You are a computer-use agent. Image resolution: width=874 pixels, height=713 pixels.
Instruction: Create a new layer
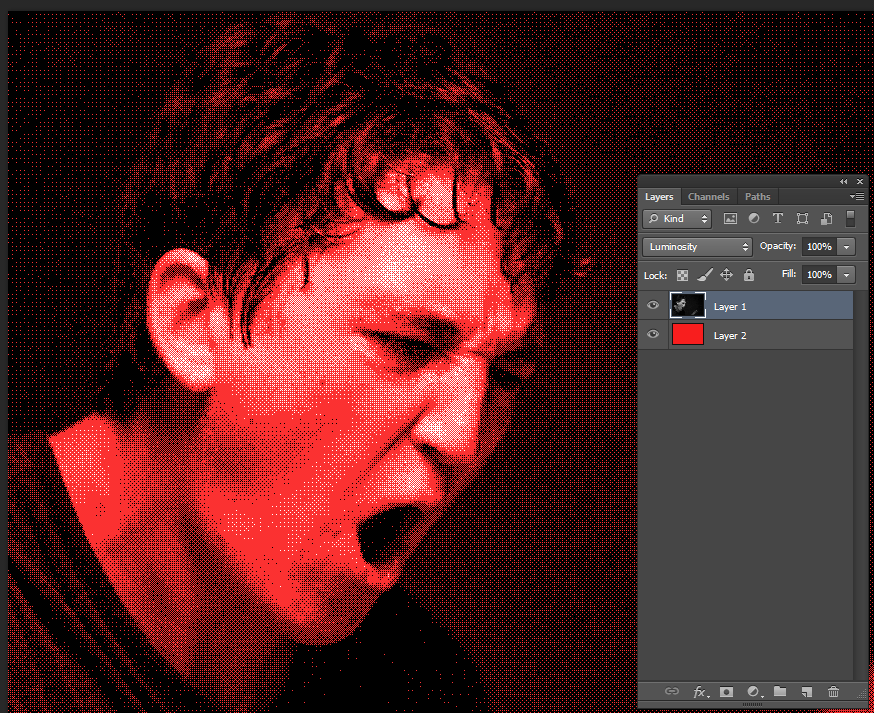tap(807, 692)
